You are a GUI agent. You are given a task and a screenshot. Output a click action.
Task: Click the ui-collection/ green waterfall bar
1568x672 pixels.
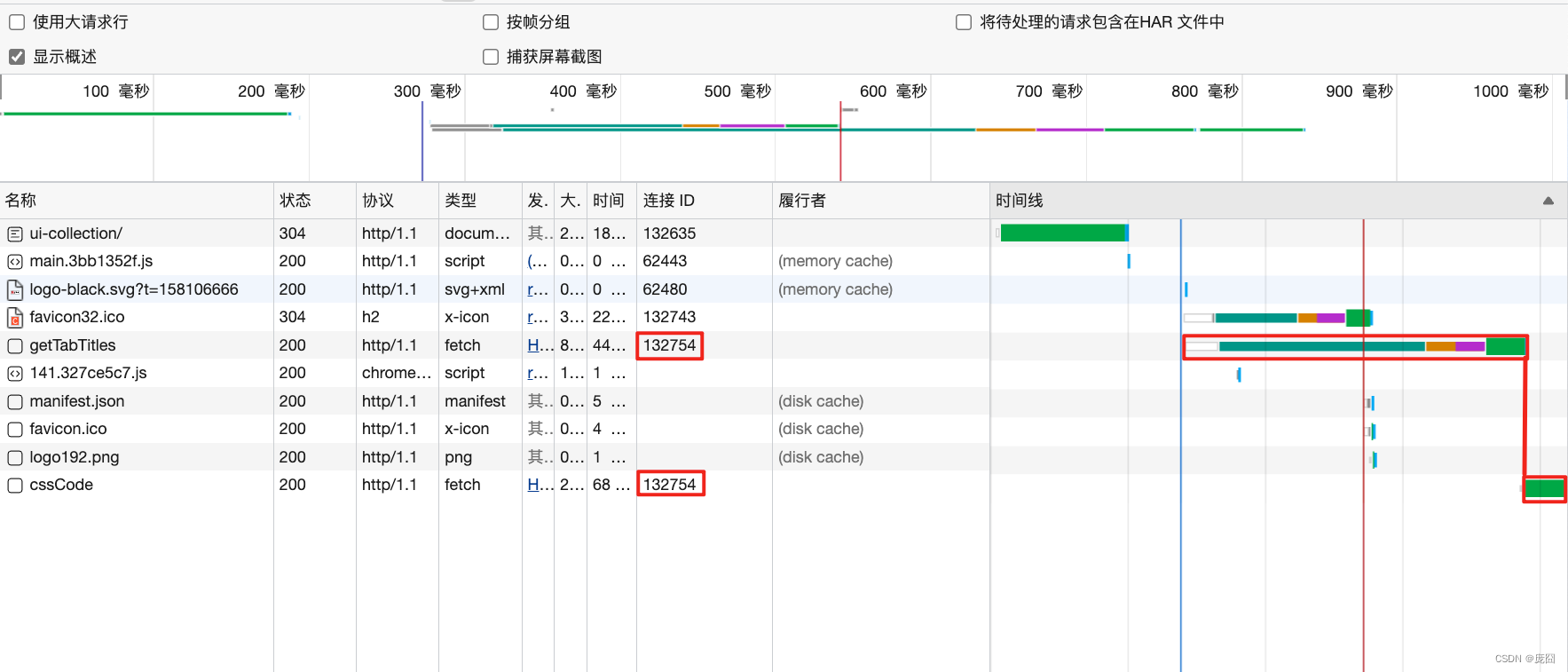(1064, 233)
